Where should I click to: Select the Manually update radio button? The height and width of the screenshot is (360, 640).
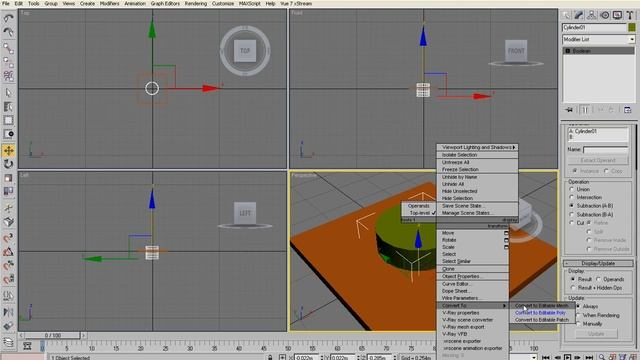(578, 324)
